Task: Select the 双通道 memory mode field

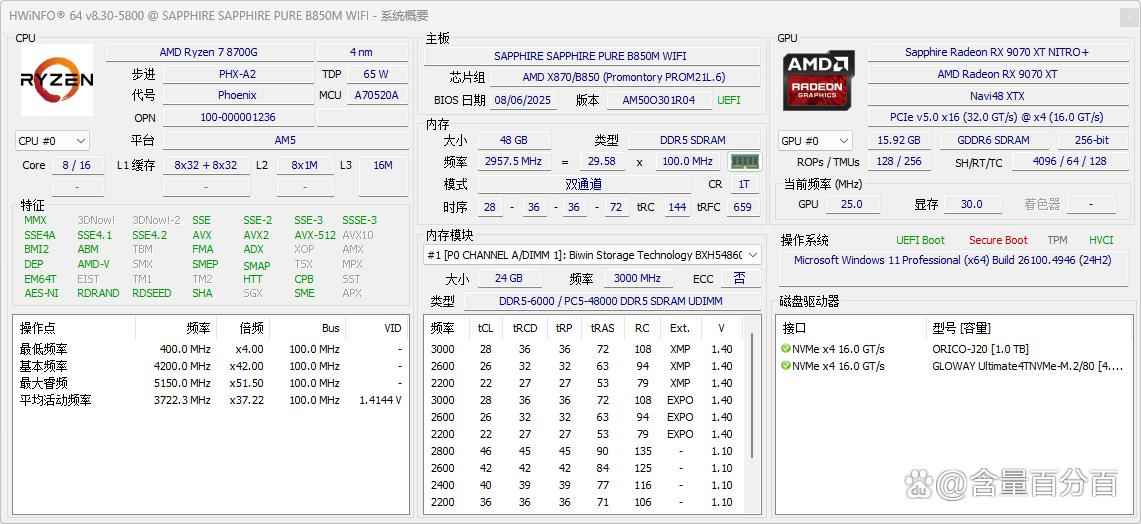Action: click(x=583, y=185)
